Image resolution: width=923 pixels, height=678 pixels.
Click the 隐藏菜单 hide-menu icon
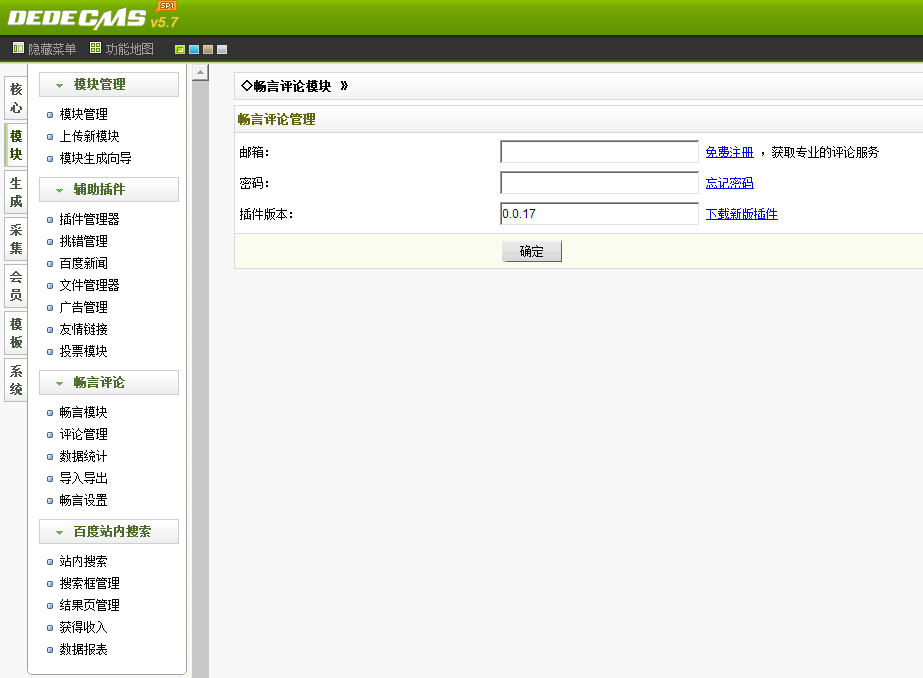click(18, 48)
